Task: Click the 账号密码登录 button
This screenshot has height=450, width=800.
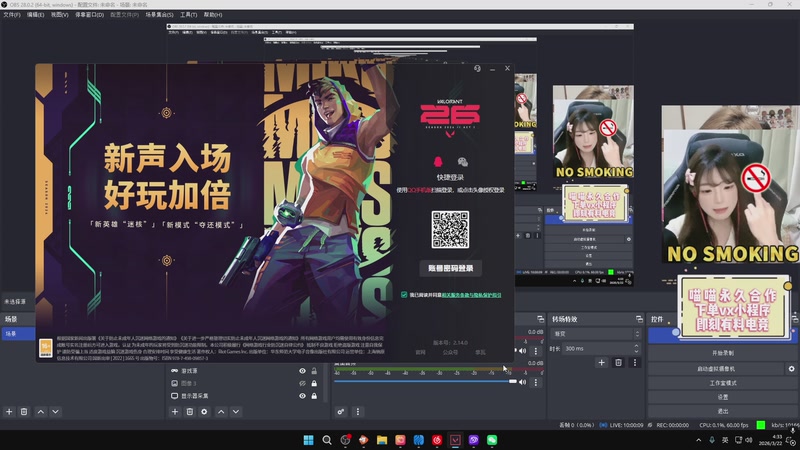Action: pos(451,268)
